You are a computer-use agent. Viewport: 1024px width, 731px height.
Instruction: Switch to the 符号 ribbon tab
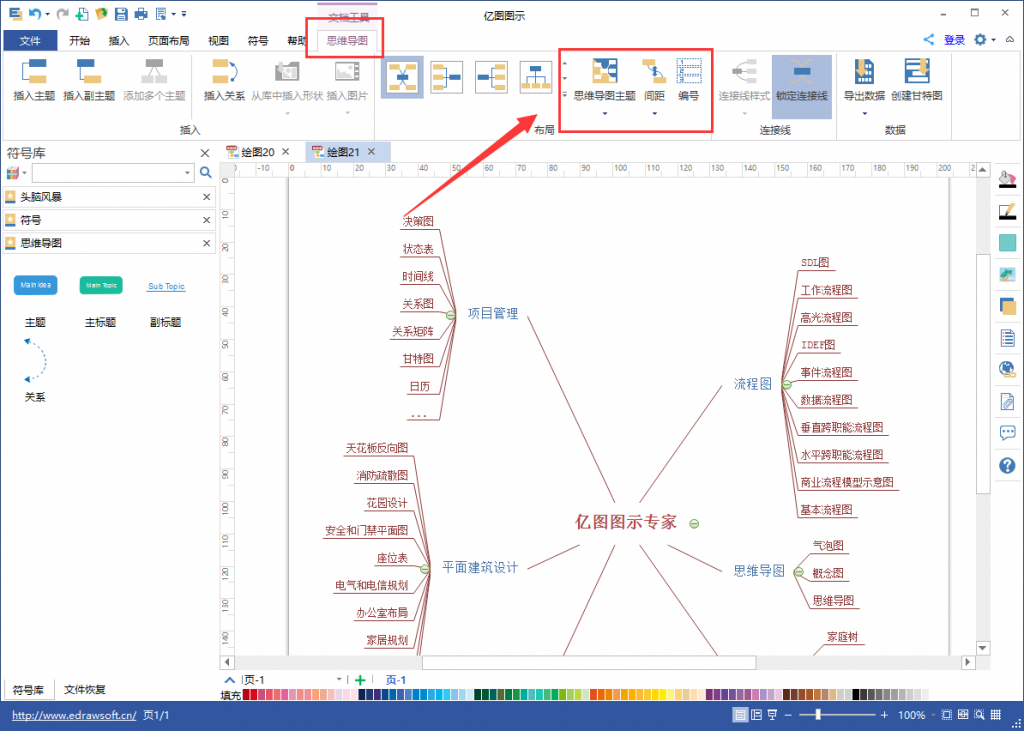pyautogui.click(x=258, y=41)
